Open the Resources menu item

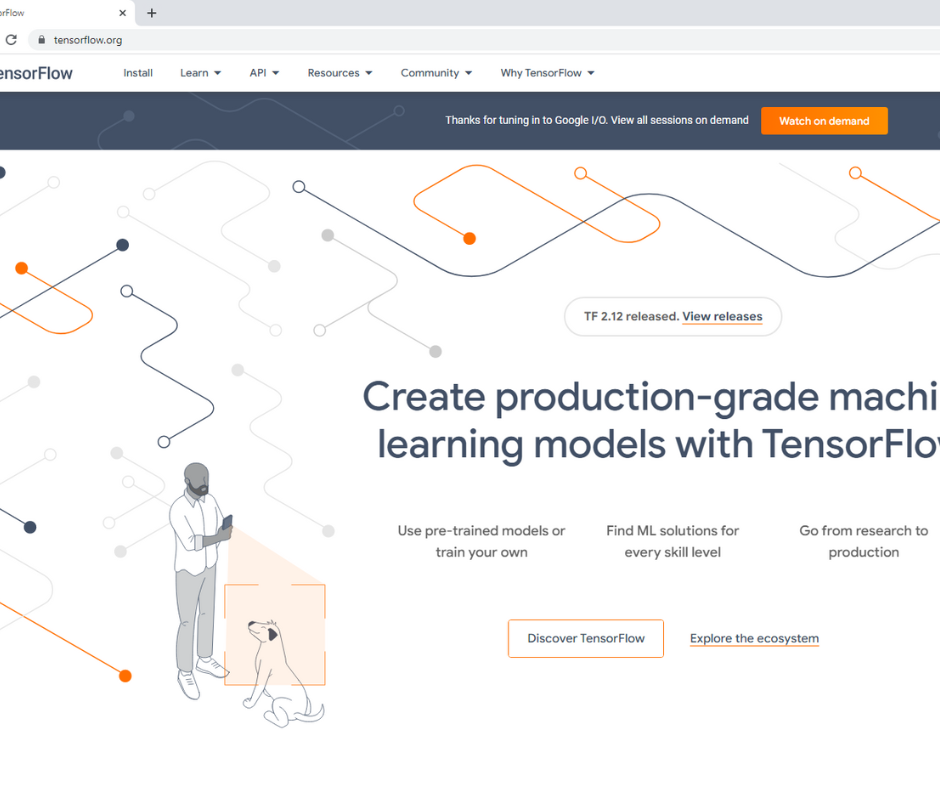click(333, 73)
